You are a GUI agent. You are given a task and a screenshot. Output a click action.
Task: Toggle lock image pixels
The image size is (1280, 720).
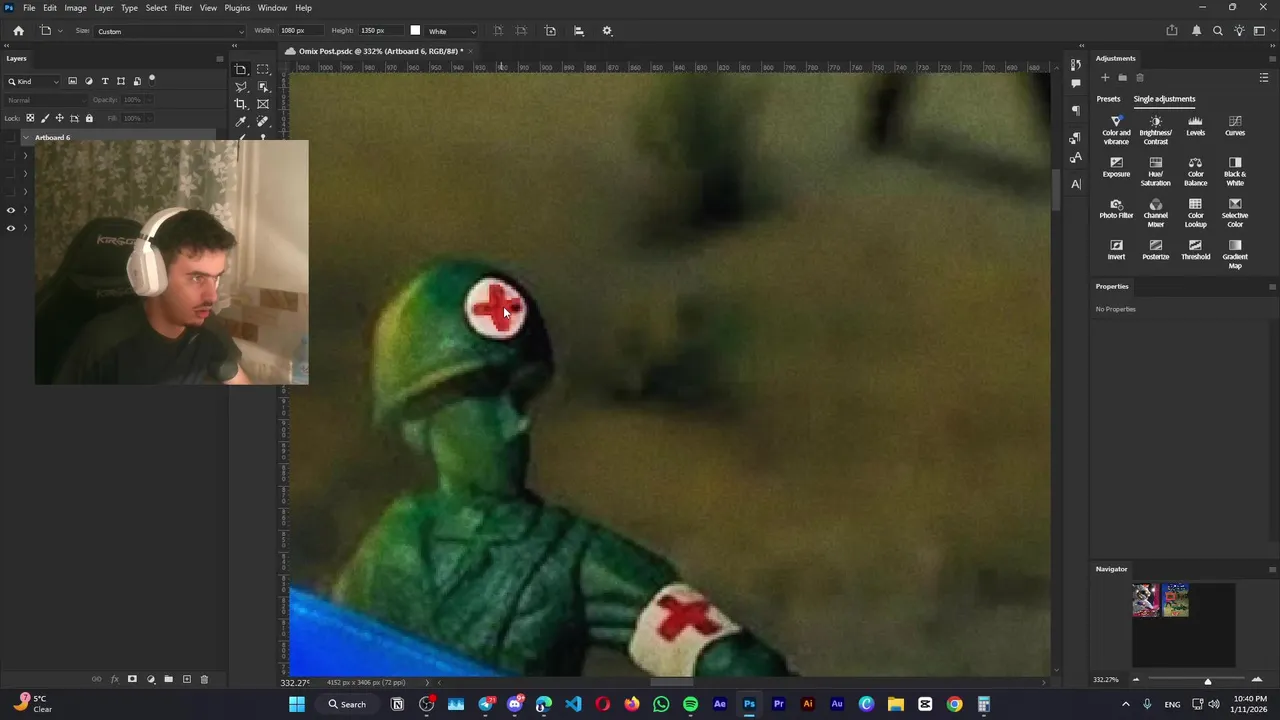[44, 118]
